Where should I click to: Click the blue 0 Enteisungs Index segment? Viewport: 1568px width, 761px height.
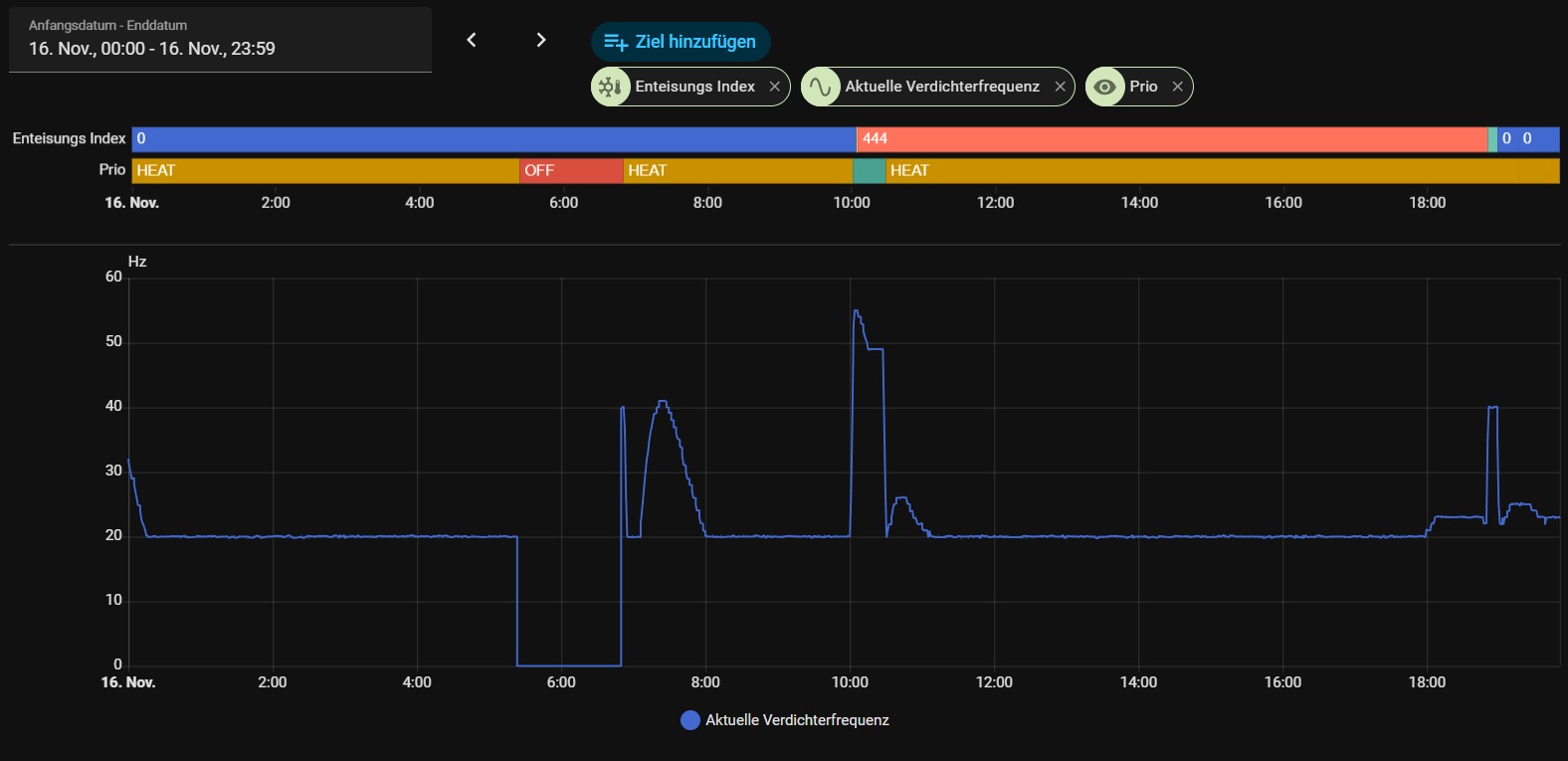pyautogui.click(x=493, y=139)
